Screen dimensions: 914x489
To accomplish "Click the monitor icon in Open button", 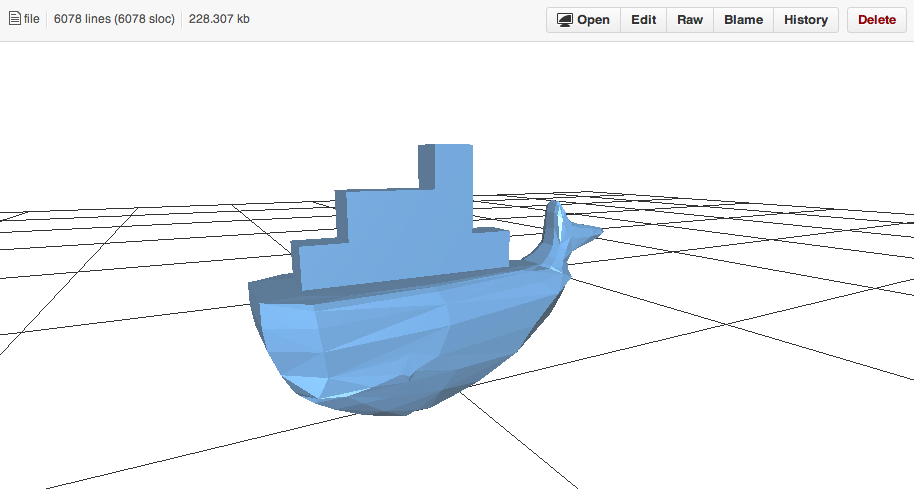I will tap(564, 20).
